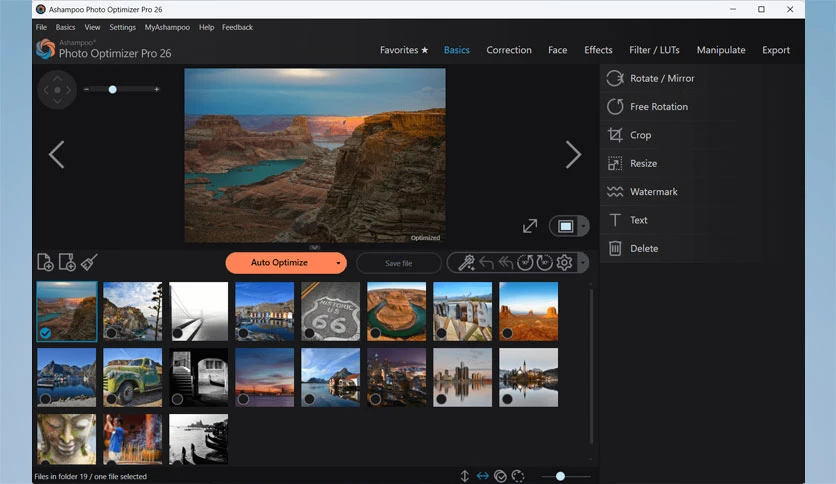Click the Watermark waves icon
Image resolution: width=836 pixels, height=484 pixels.
click(615, 192)
